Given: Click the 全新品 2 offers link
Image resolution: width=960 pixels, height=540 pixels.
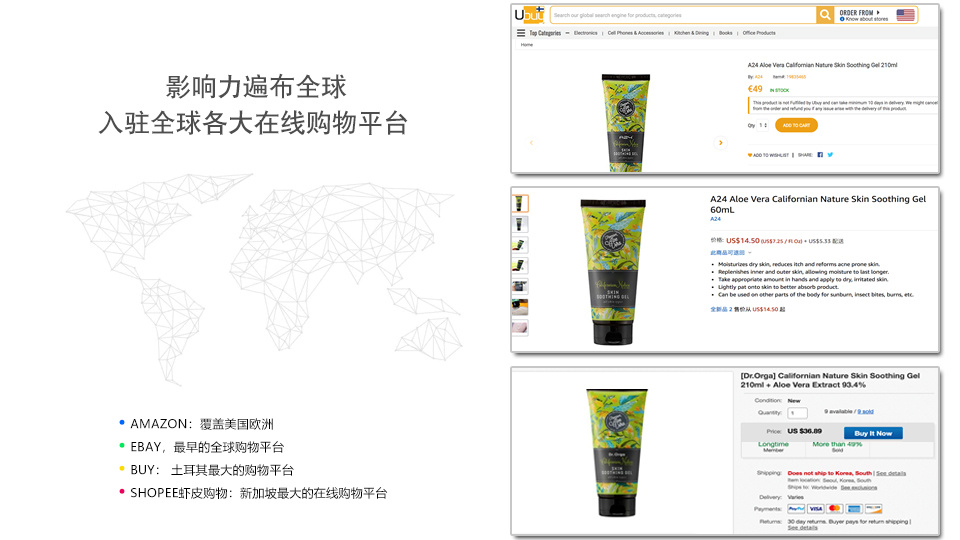Looking at the screenshot, I should click(721, 309).
